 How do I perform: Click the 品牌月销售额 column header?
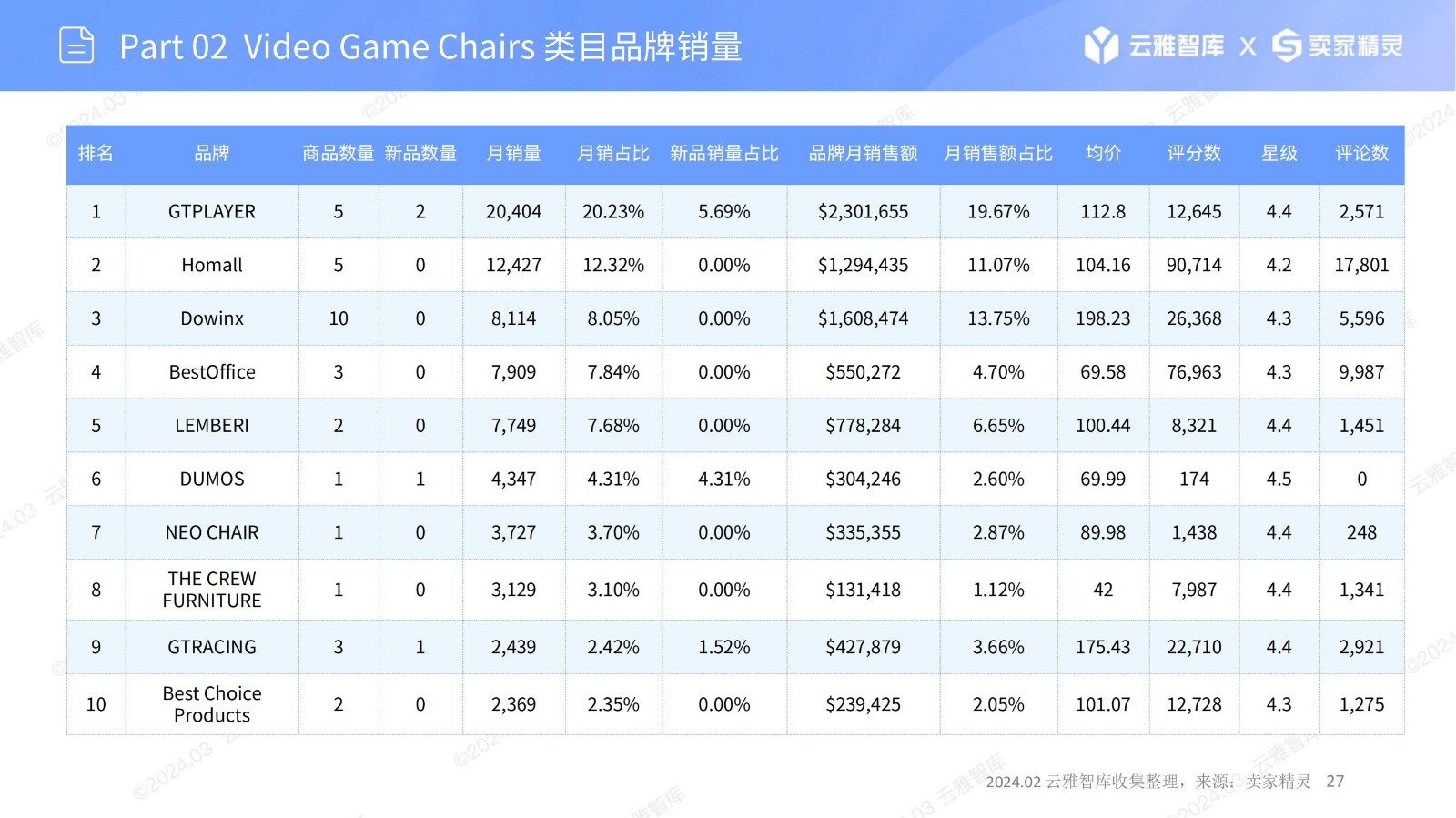tap(863, 154)
